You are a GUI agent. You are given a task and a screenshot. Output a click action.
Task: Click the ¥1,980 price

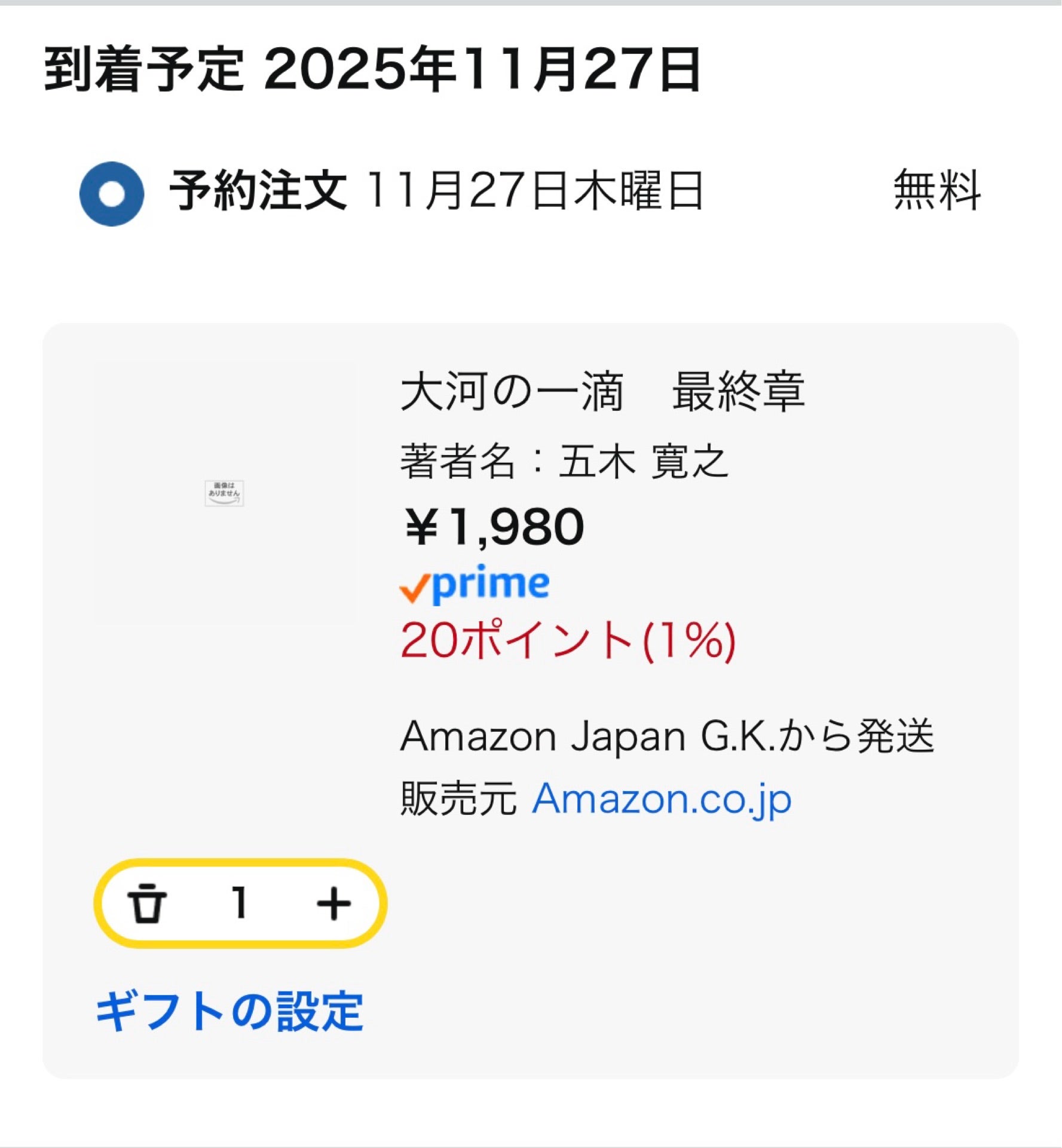click(494, 527)
